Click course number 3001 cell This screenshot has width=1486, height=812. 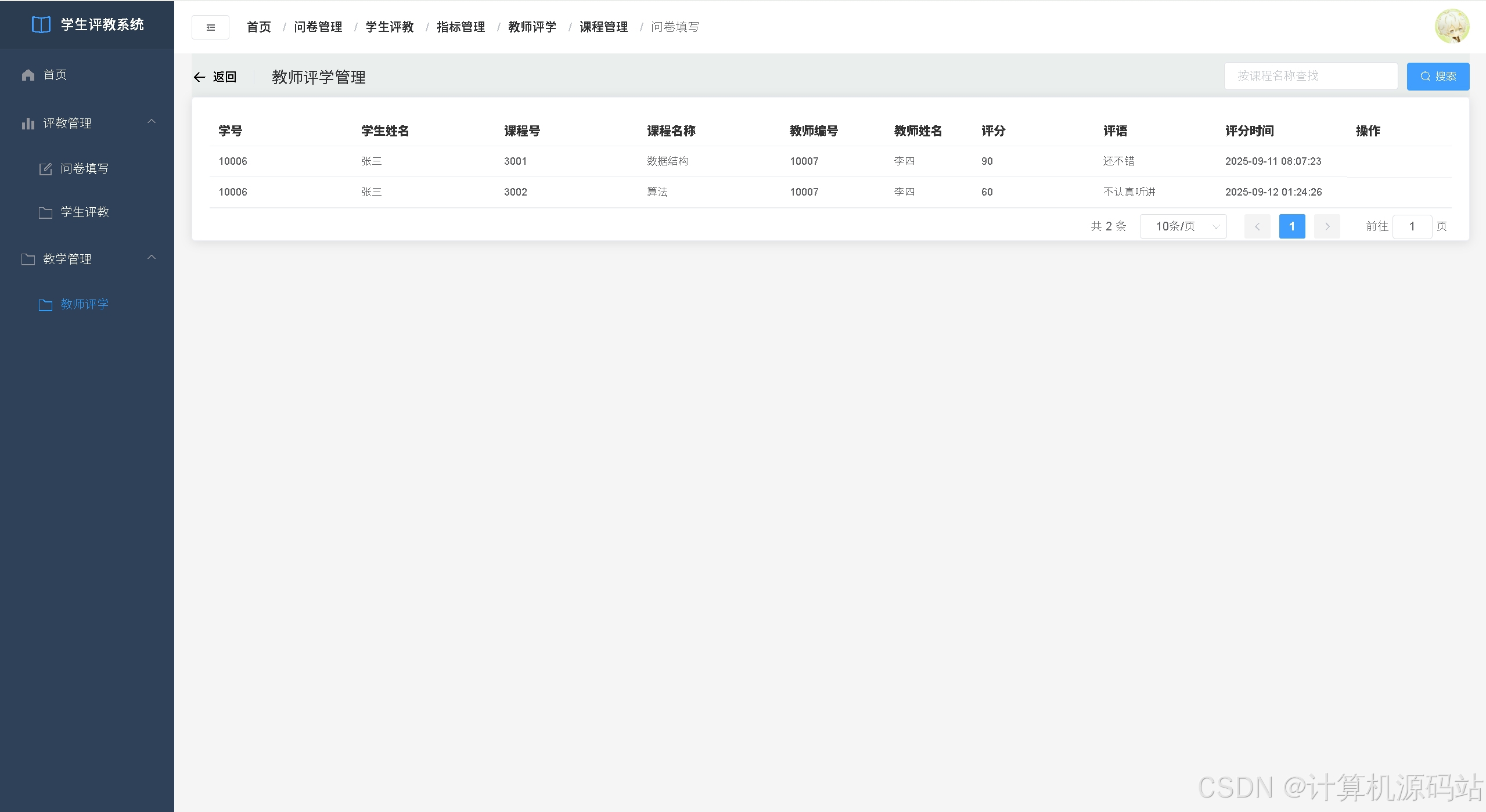point(516,161)
